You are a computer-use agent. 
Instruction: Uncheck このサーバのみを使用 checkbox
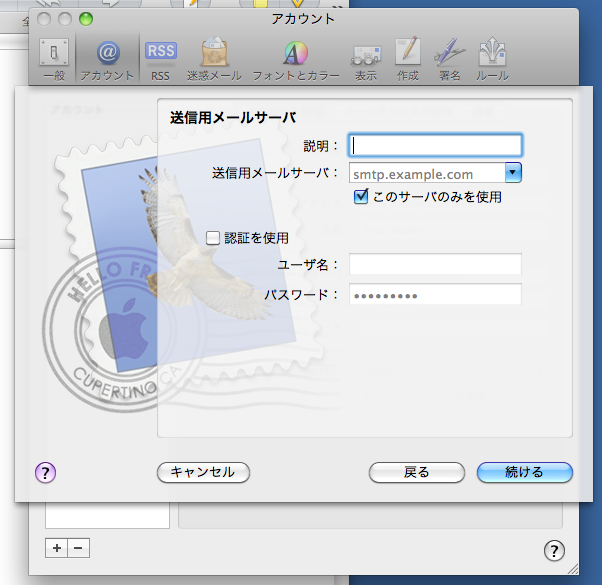pyautogui.click(x=362, y=197)
